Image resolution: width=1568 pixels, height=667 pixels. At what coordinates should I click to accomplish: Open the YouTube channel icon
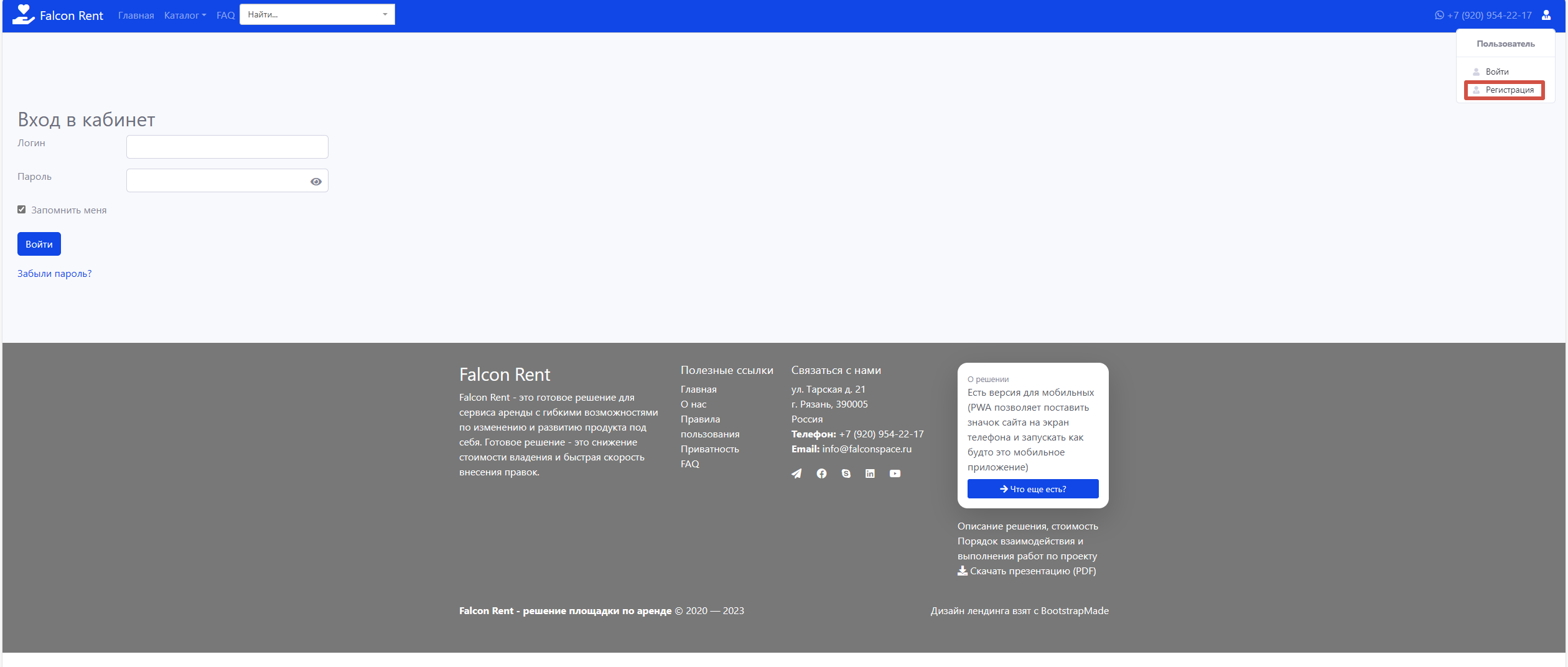(x=895, y=473)
